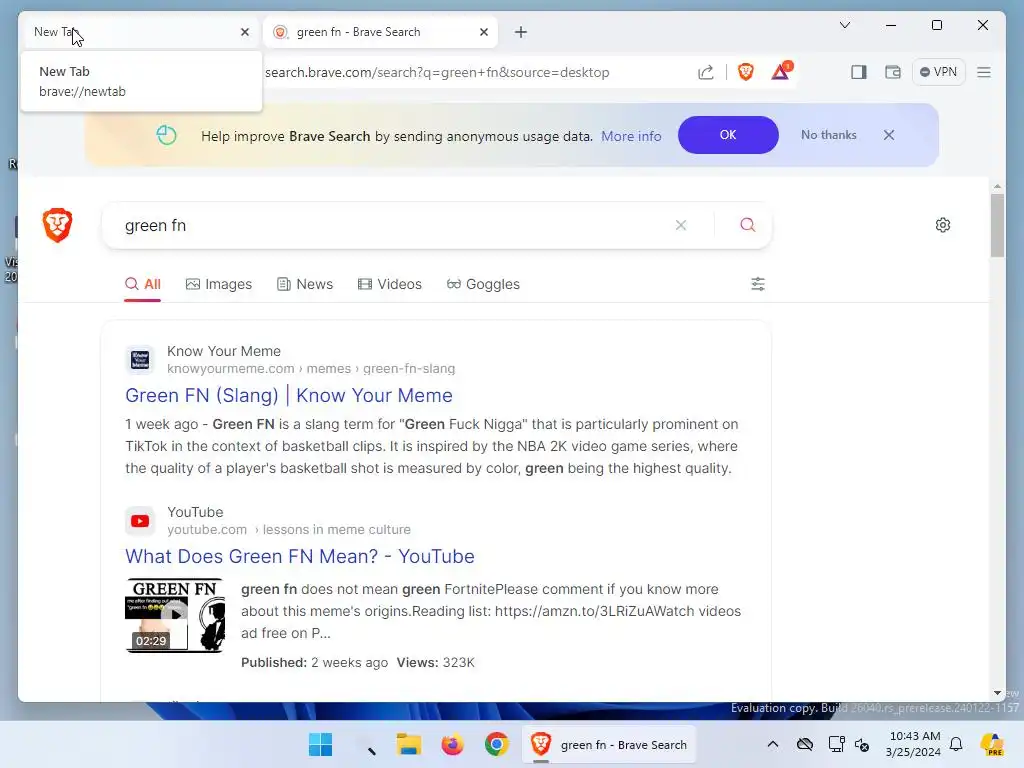Click the page vertical scrollbar thumb
The width and height of the screenshot is (1024, 768).
pyautogui.click(x=997, y=225)
